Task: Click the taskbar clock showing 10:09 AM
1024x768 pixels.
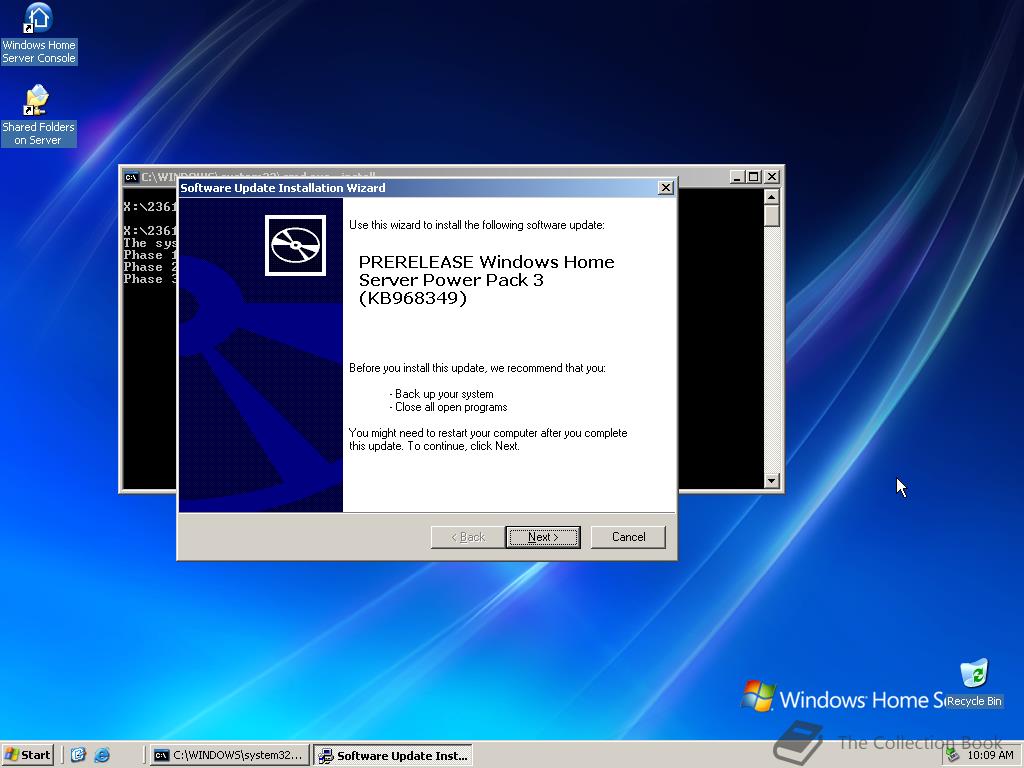Action: tap(990, 755)
